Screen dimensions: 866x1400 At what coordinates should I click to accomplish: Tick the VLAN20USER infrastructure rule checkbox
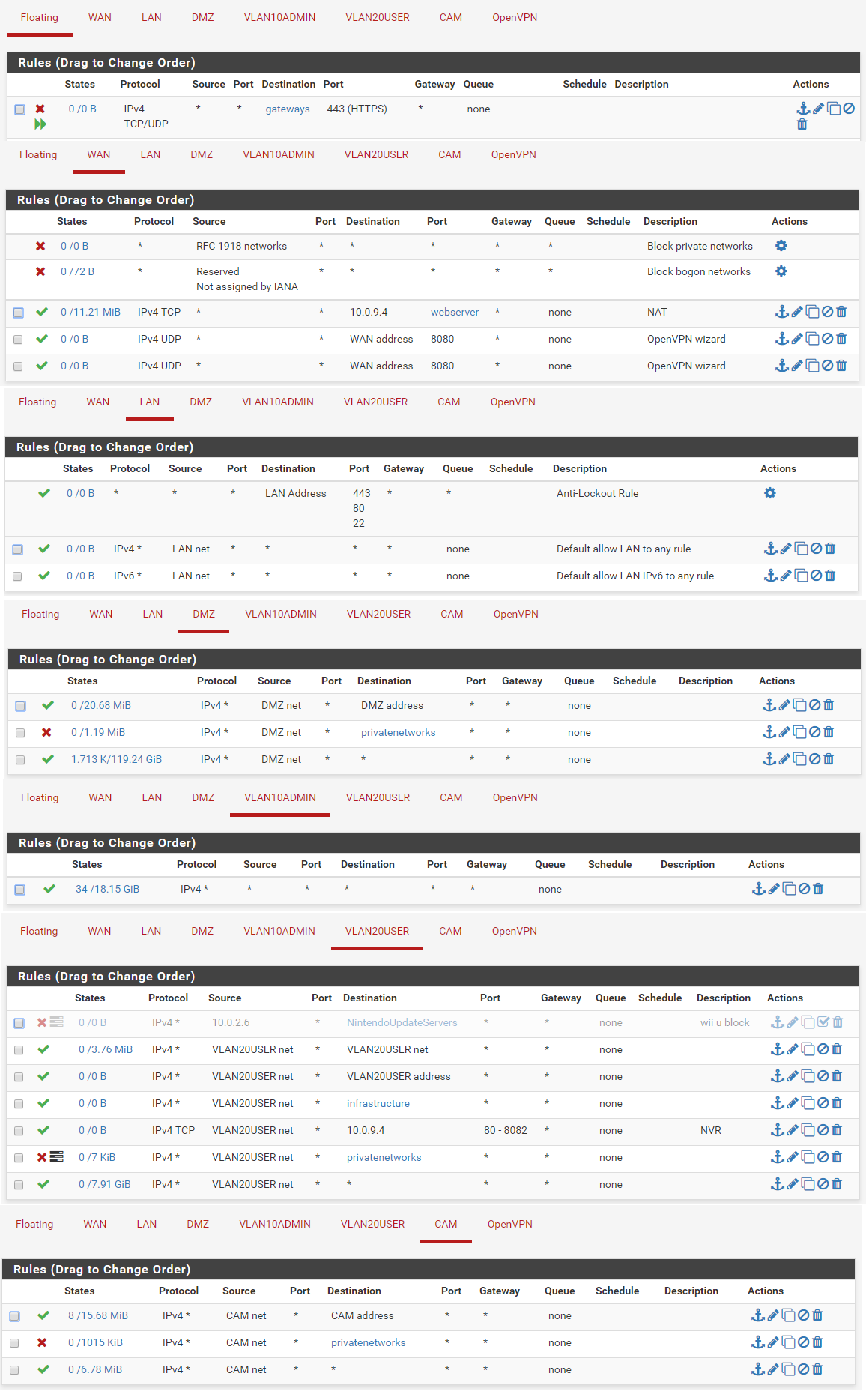19,1104
